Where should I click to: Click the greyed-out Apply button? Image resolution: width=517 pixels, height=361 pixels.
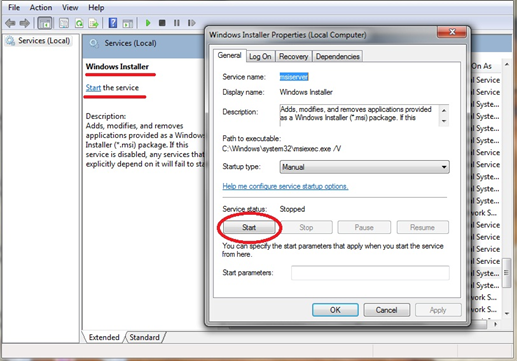tap(438, 310)
